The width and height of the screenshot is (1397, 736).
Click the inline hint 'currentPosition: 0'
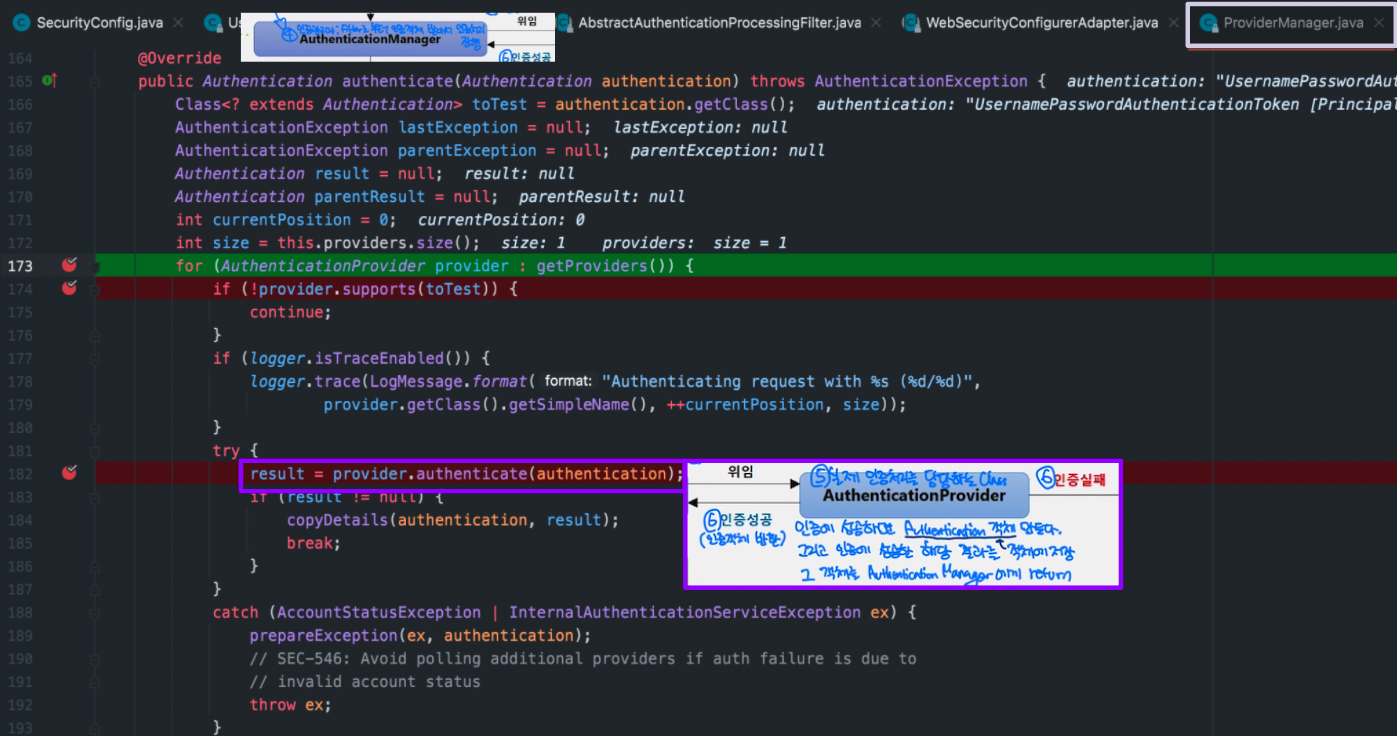[501, 219]
